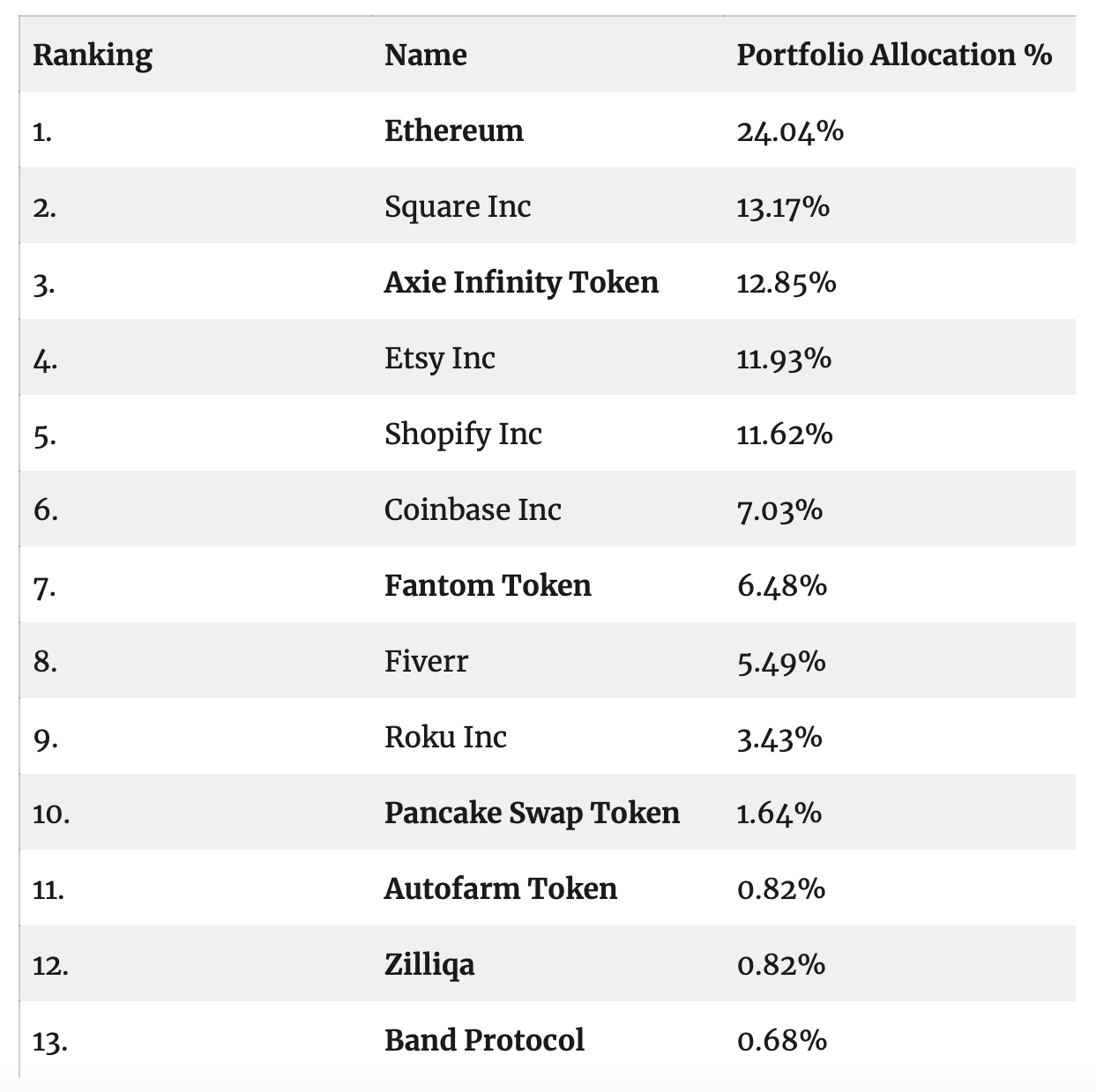Click the Name column header
This screenshot has width=1096, height=1092.
(426, 55)
